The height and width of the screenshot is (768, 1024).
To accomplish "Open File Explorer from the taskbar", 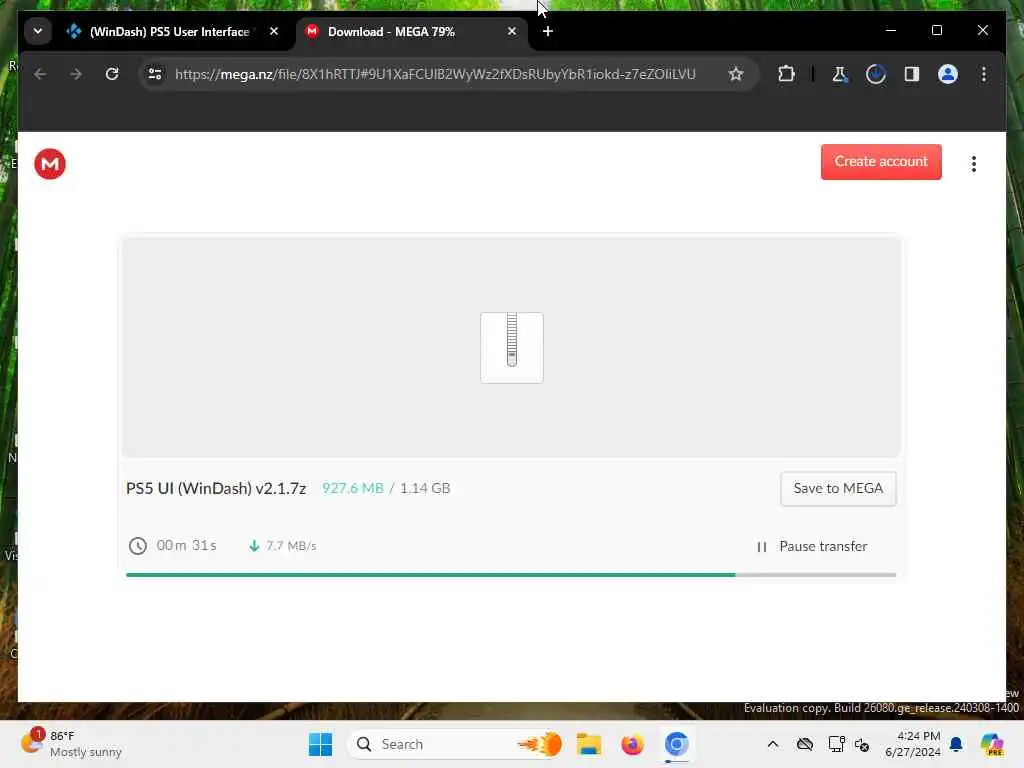I will pyautogui.click(x=588, y=744).
